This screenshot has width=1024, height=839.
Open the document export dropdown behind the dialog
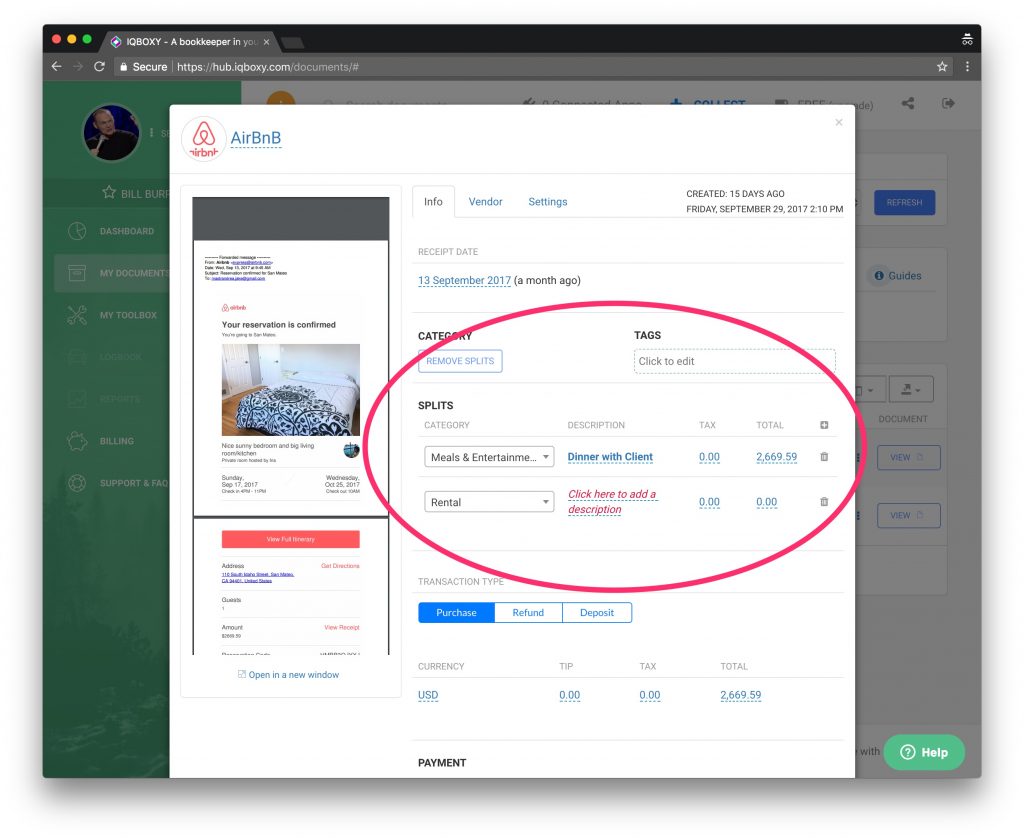coord(911,389)
